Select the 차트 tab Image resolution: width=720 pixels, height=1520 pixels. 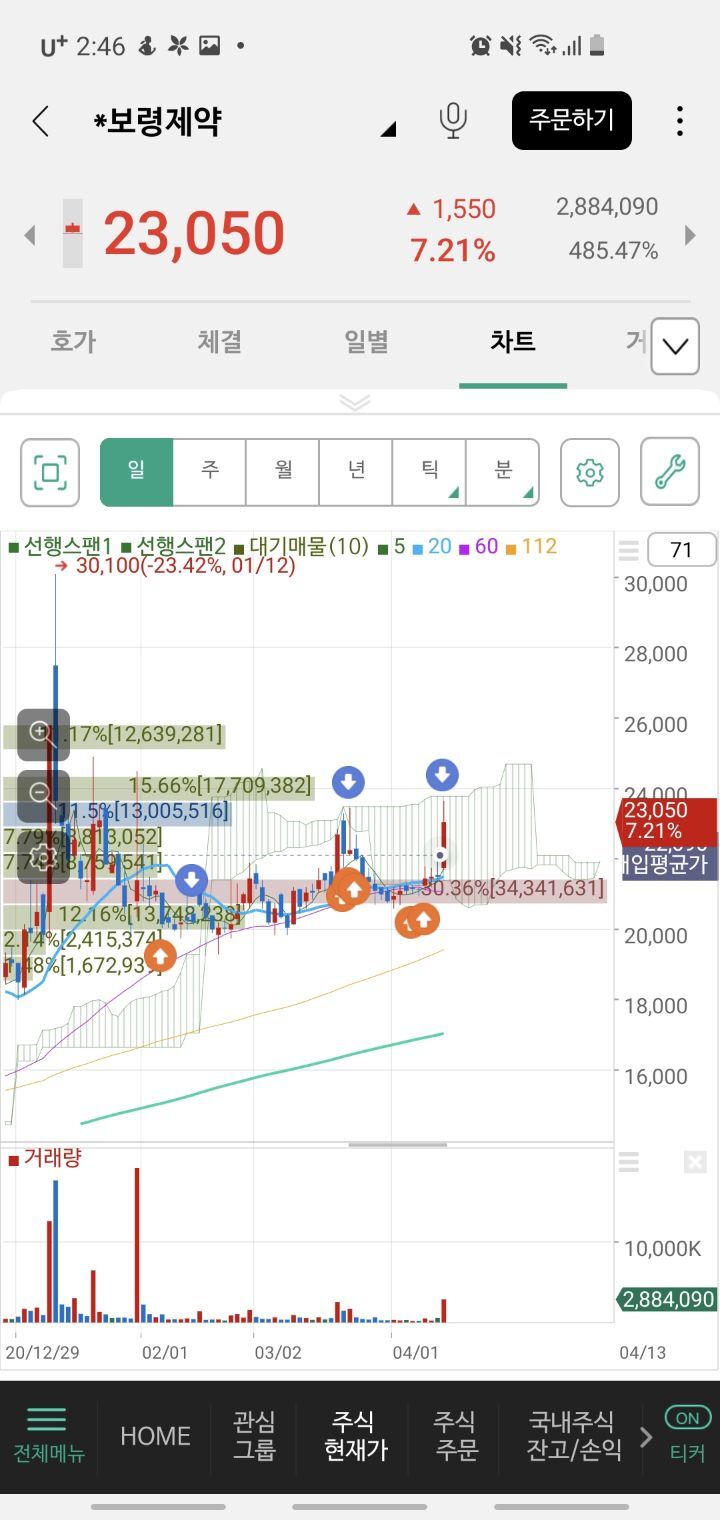coord(513,342)
